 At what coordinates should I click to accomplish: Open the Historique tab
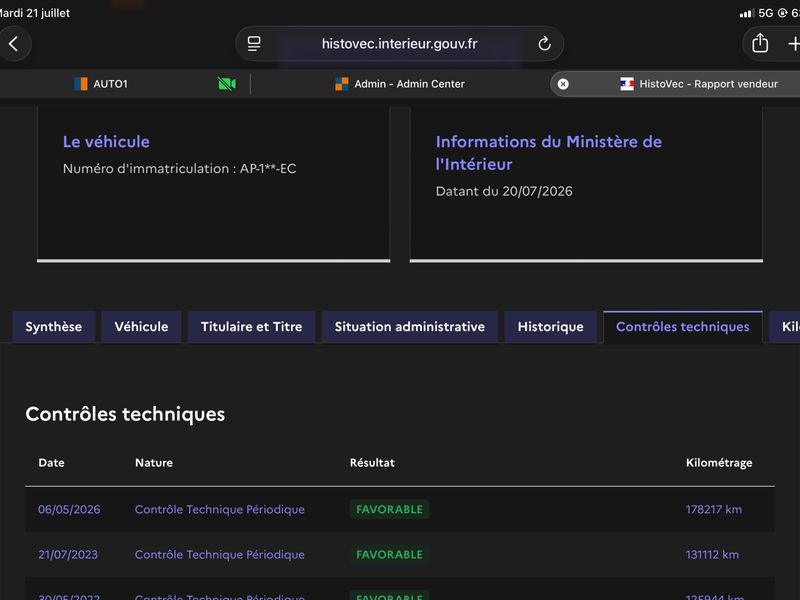pyautogui.click(x=551, y=327)
